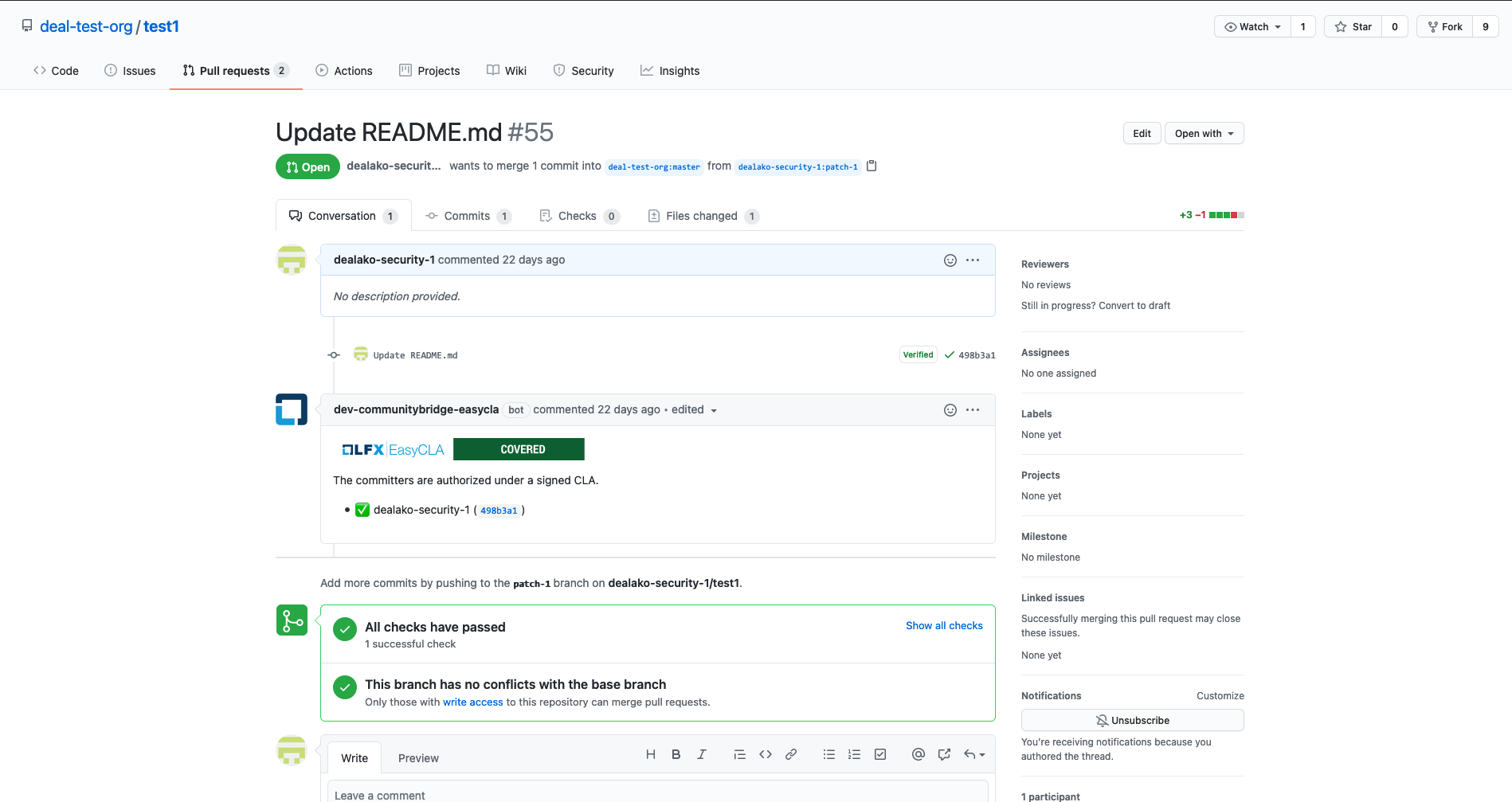Viewport: 1512px width, 802px height.
Task: Open the Security tab
Action: coord(584,71)
